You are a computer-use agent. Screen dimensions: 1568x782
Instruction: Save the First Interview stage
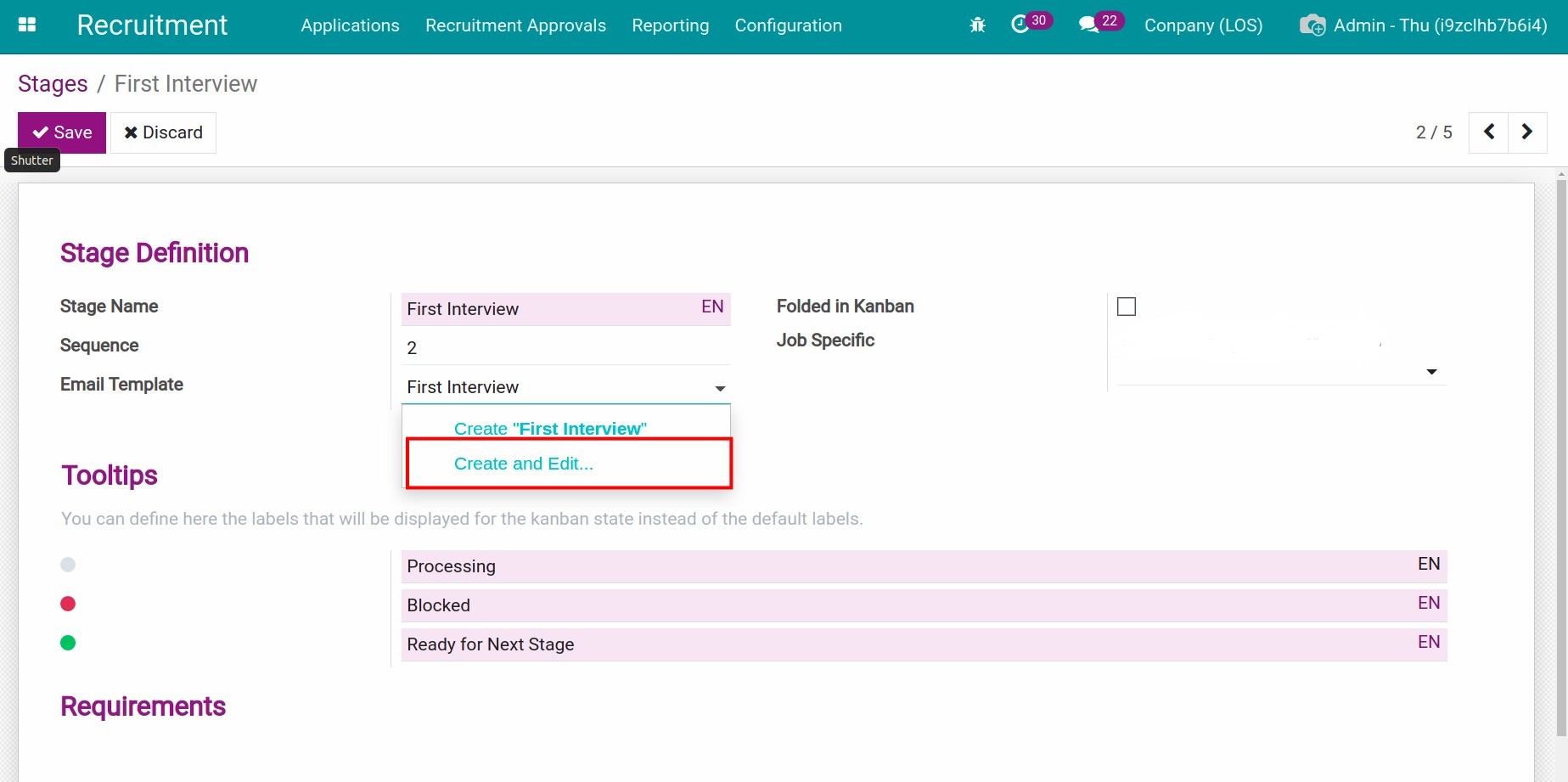(x=61, y=132)
